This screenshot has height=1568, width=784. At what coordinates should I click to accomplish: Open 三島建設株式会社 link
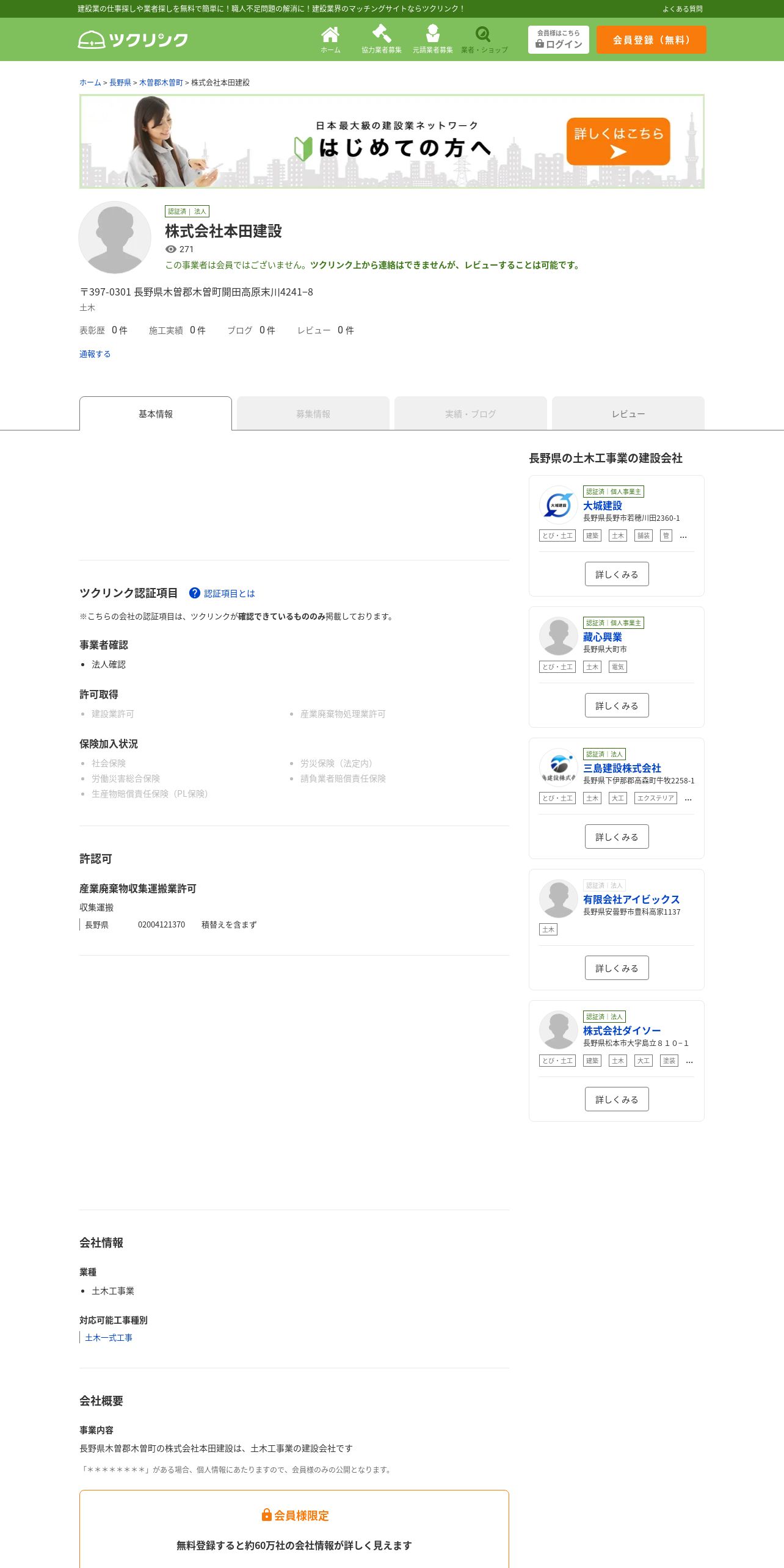pyautogui.click(x=622, y=768)
